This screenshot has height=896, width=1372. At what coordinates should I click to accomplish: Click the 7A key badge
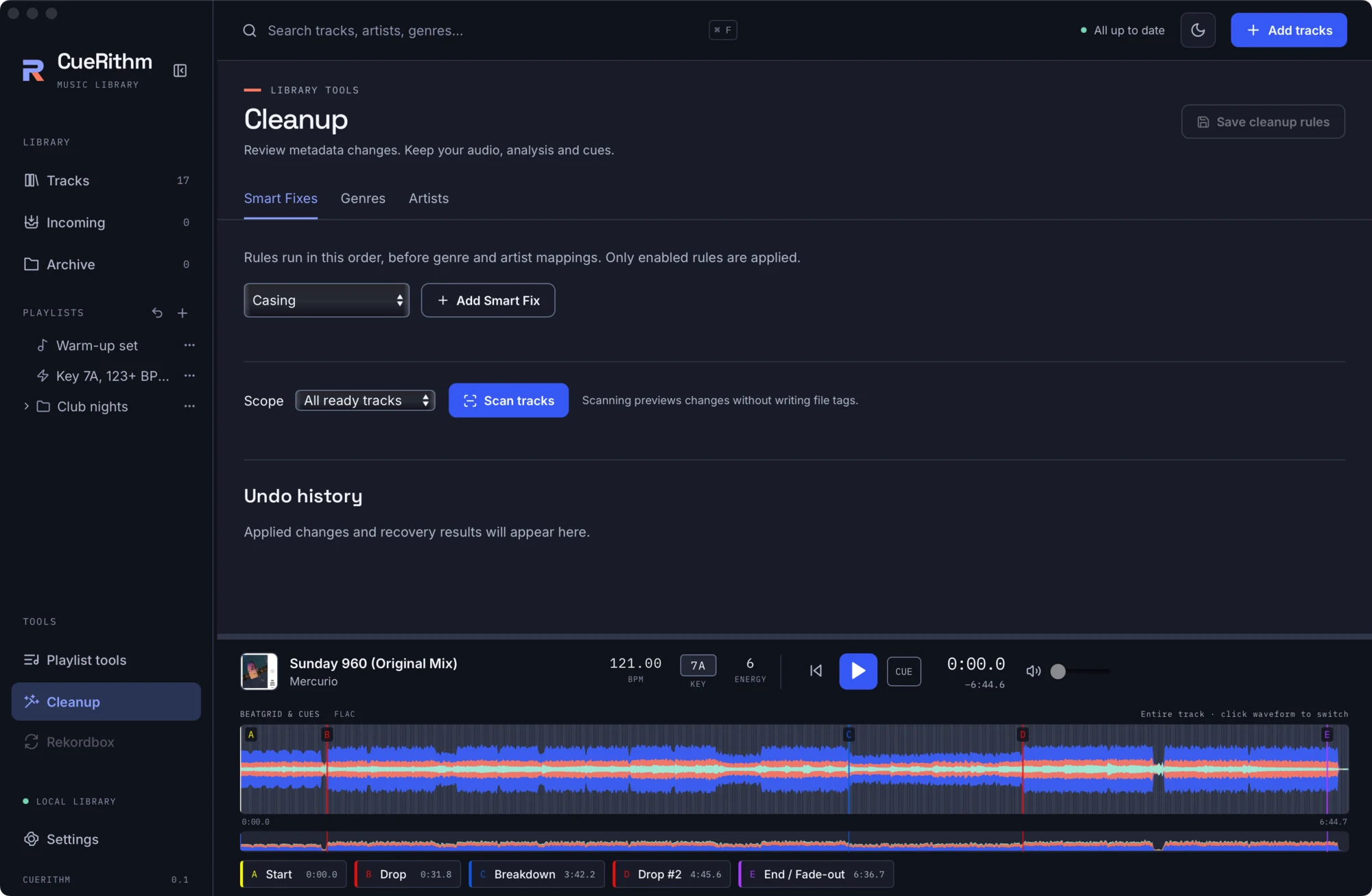pos(698,665)
